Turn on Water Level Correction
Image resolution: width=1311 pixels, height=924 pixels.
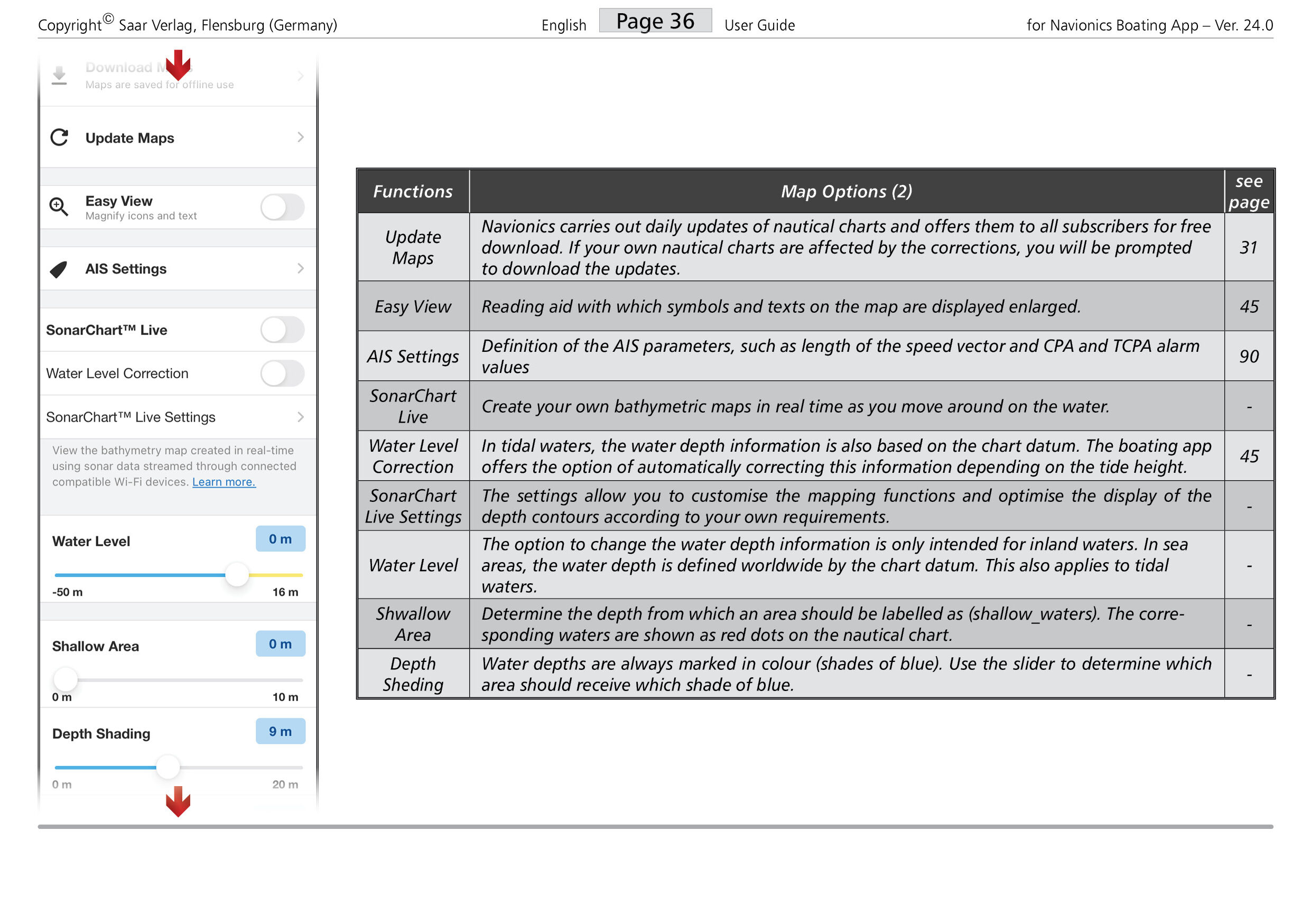point(282,374)
